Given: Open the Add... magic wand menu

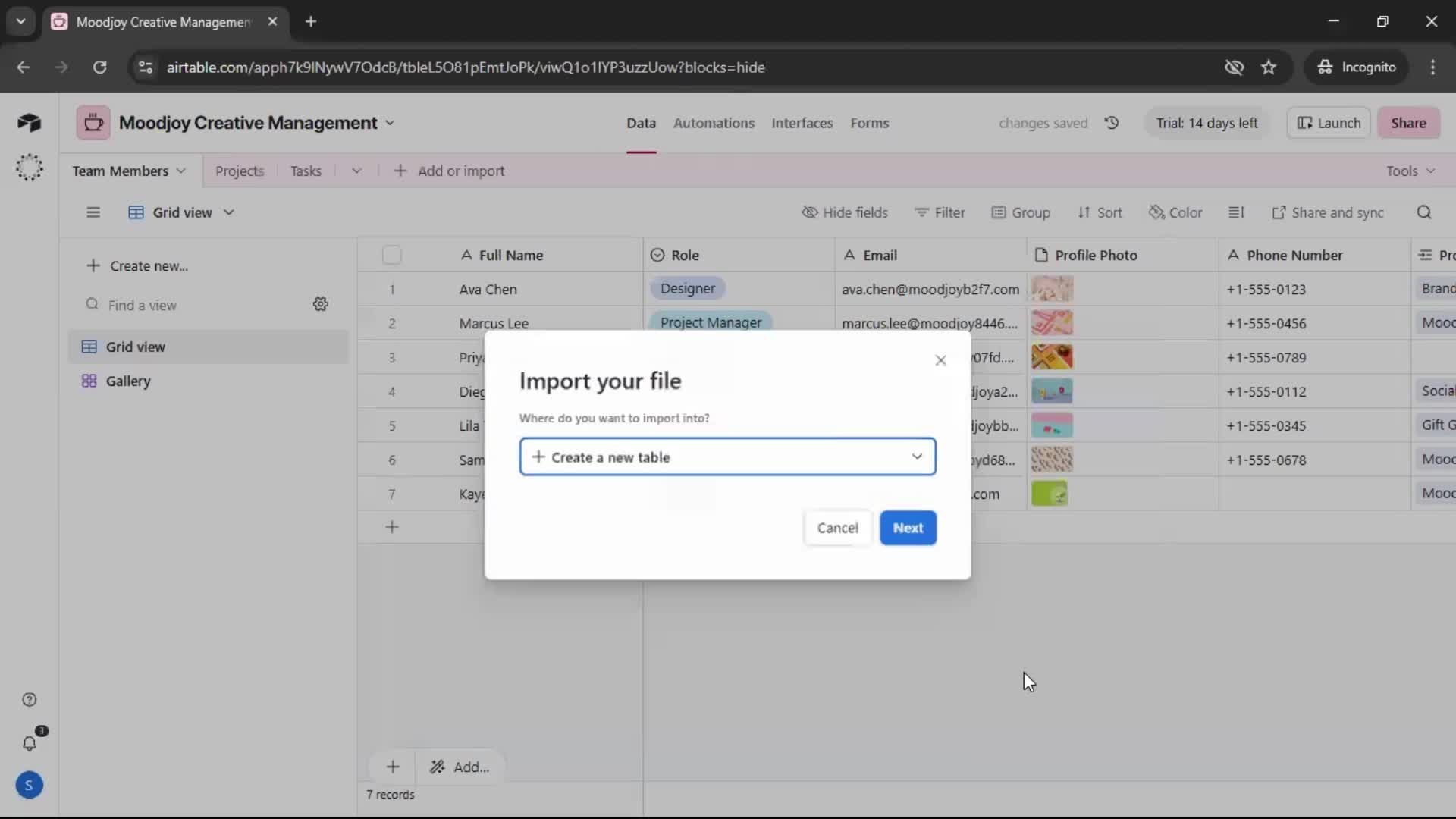Looking at the screenshot, I should click(x=460, y=767).
